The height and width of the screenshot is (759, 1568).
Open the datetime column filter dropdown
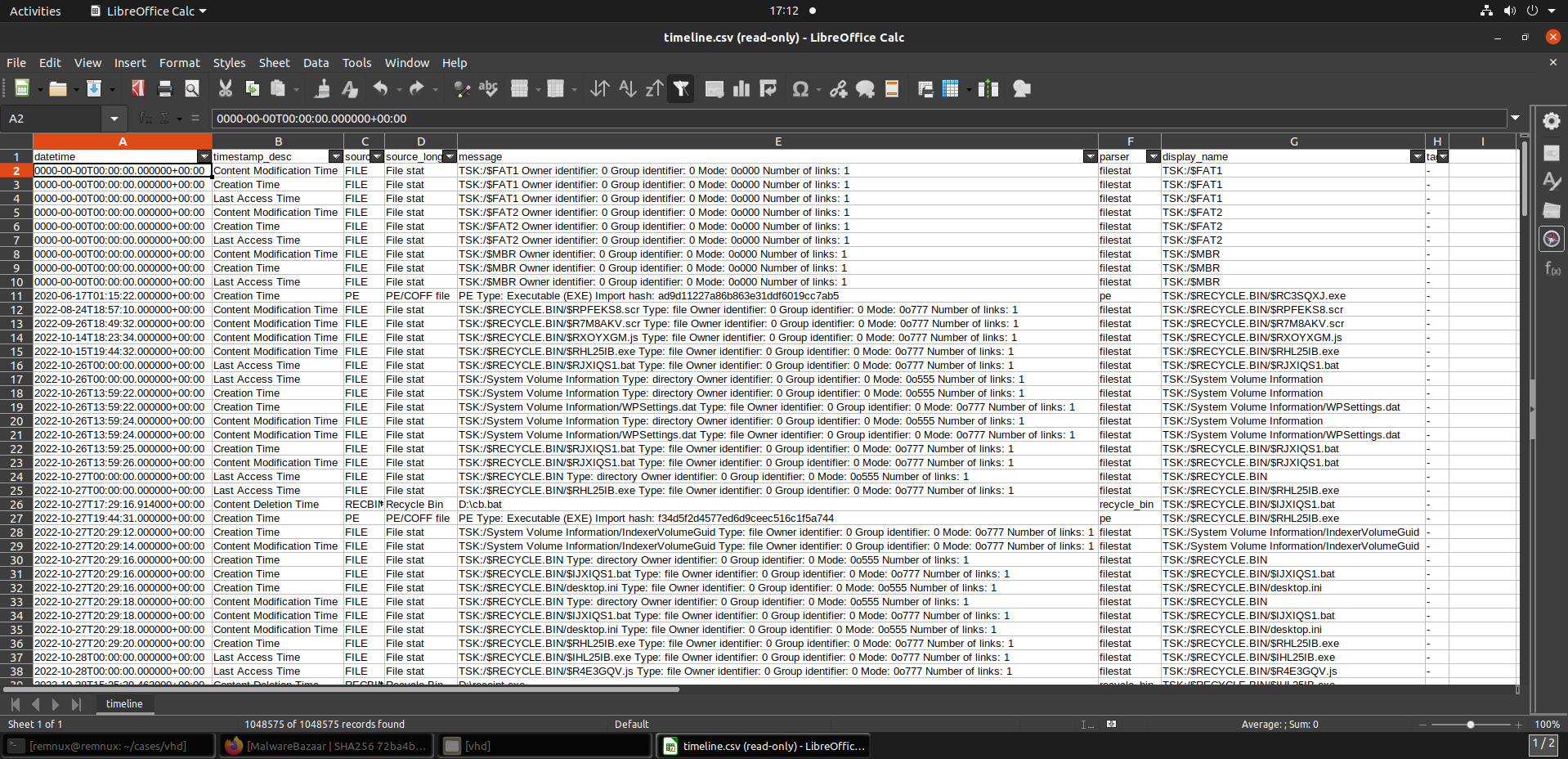(x=204, y=156)
